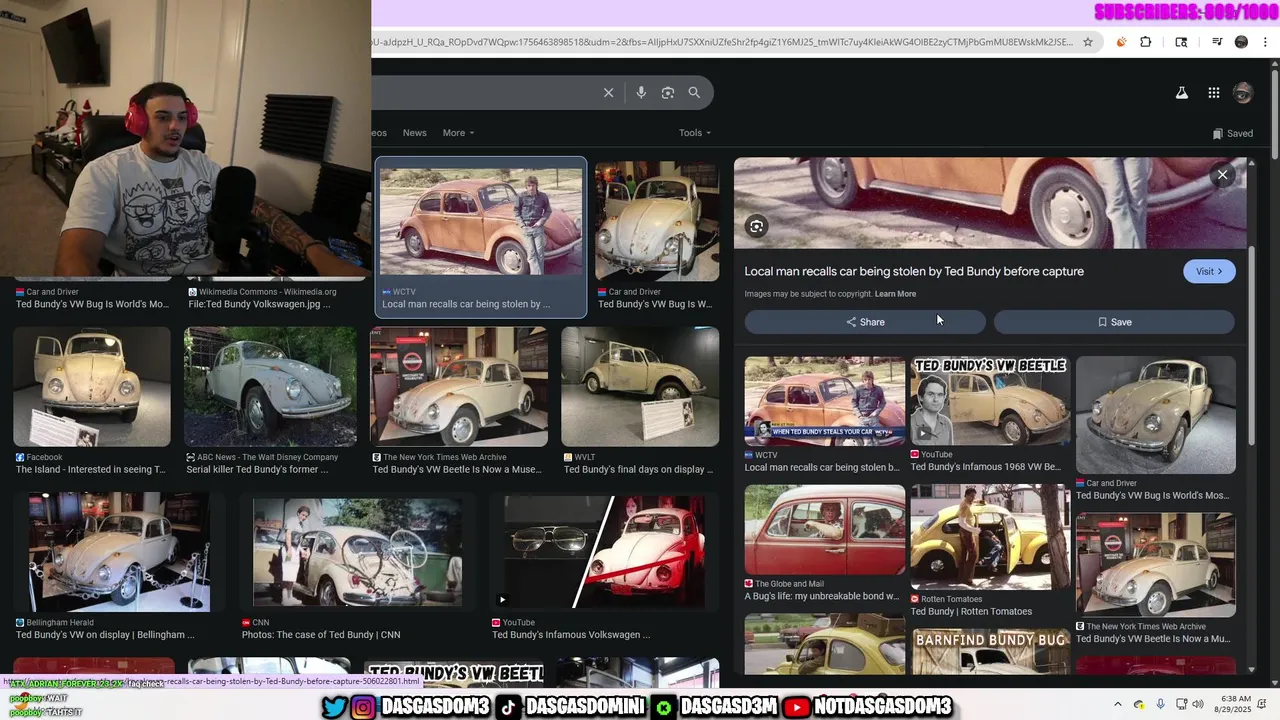1280x720 pixels.
Task: Clear the search box with the X icon
Action: pyautogui.click(x=608, y=92)
